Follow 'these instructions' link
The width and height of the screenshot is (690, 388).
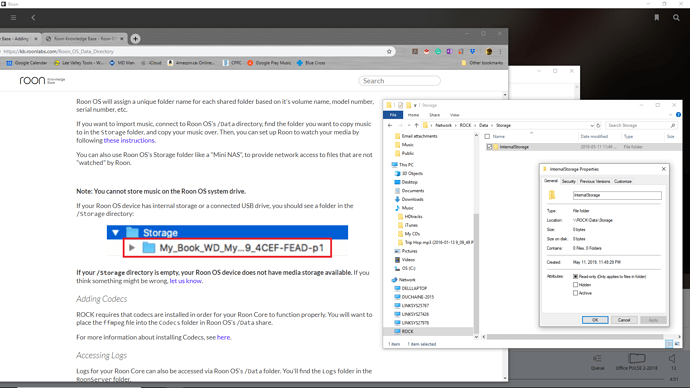(x=129, y=140)
